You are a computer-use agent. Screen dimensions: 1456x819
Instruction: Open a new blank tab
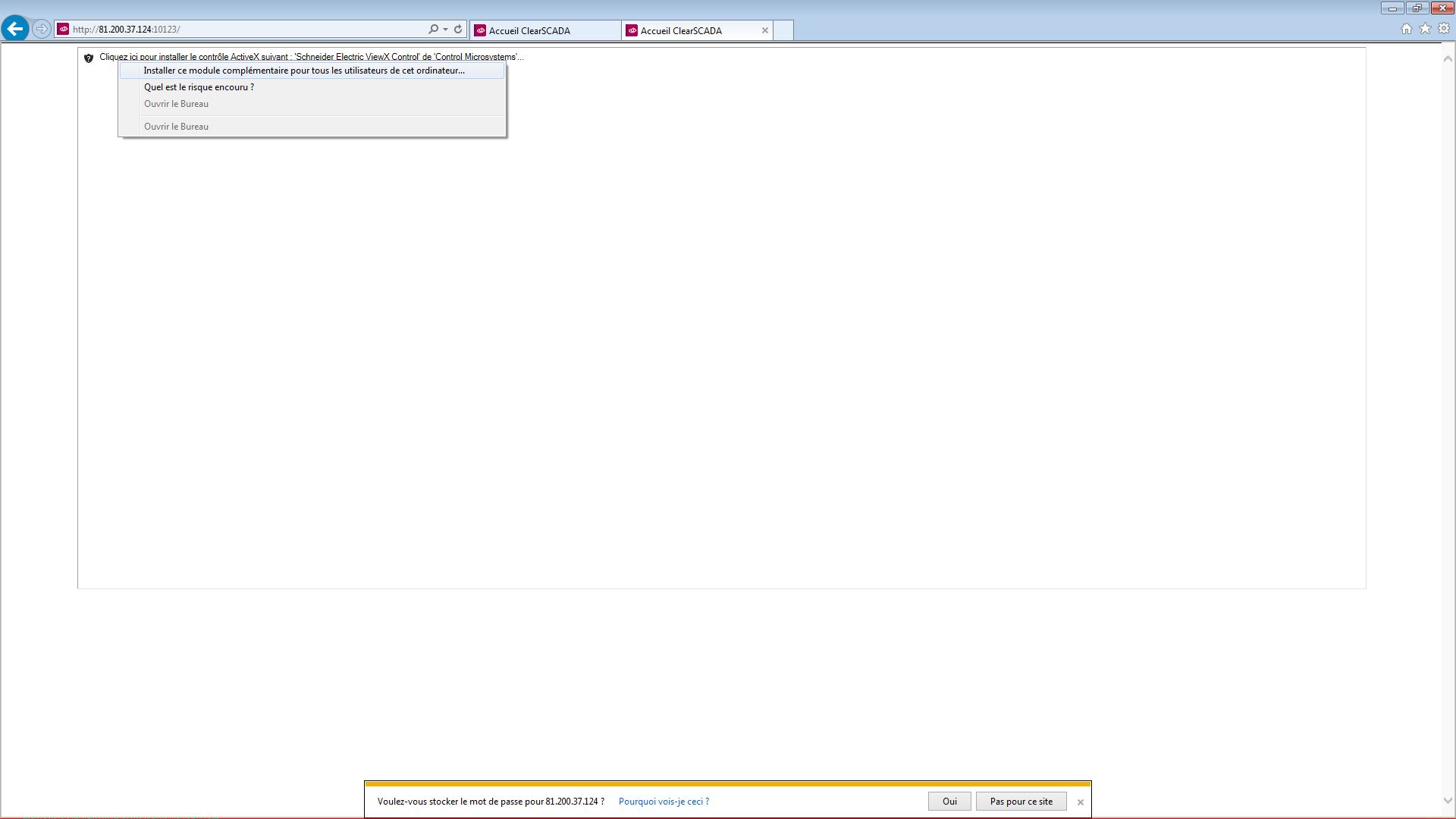pyautogui.click(x=783, y=30)
